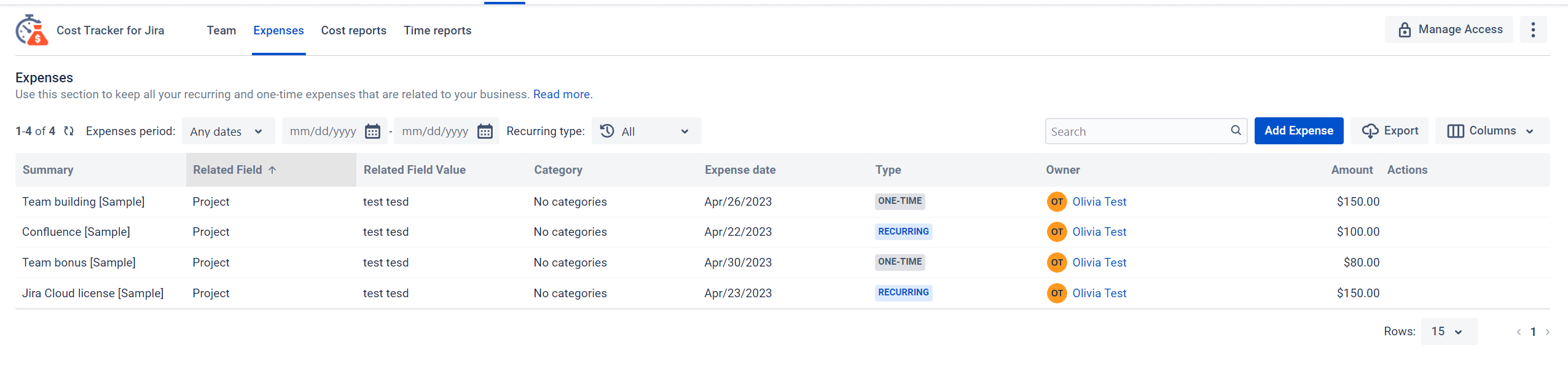Click the search magnifier icon

pyautogui.click(x=1236, y=130)
